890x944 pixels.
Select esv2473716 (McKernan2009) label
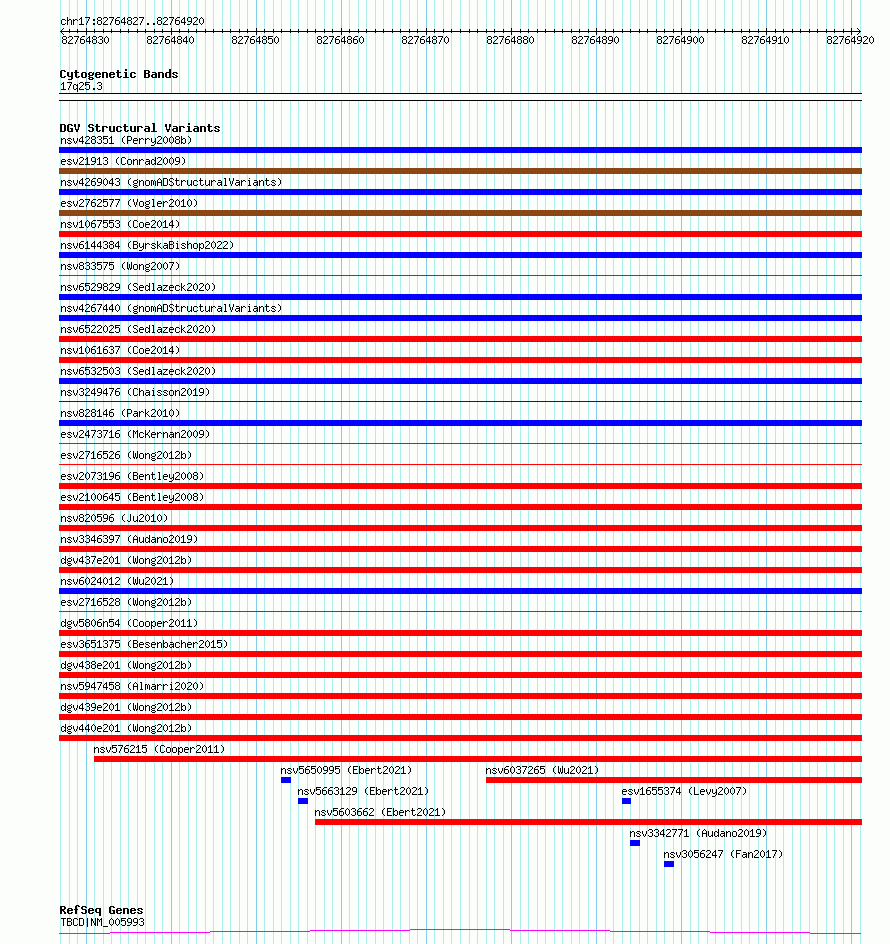point(135,434)
